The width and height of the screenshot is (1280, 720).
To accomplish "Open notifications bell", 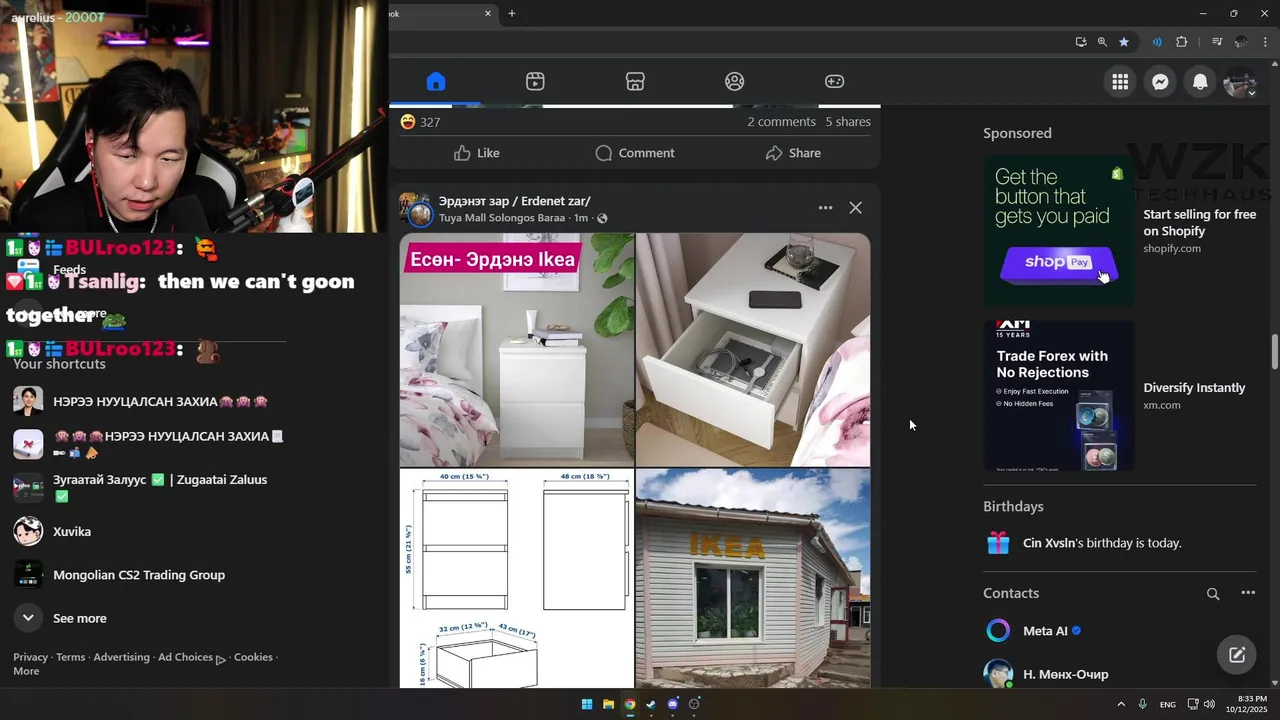I will [x=1200, y=82].
